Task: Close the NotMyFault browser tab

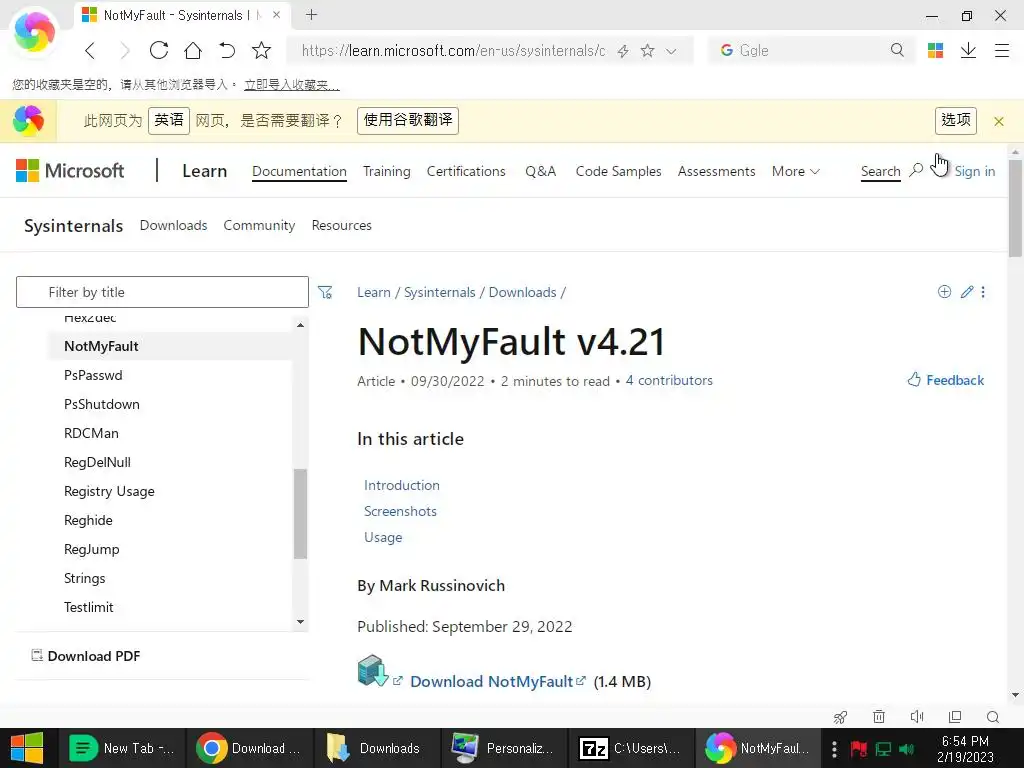Action: (276, 14)
